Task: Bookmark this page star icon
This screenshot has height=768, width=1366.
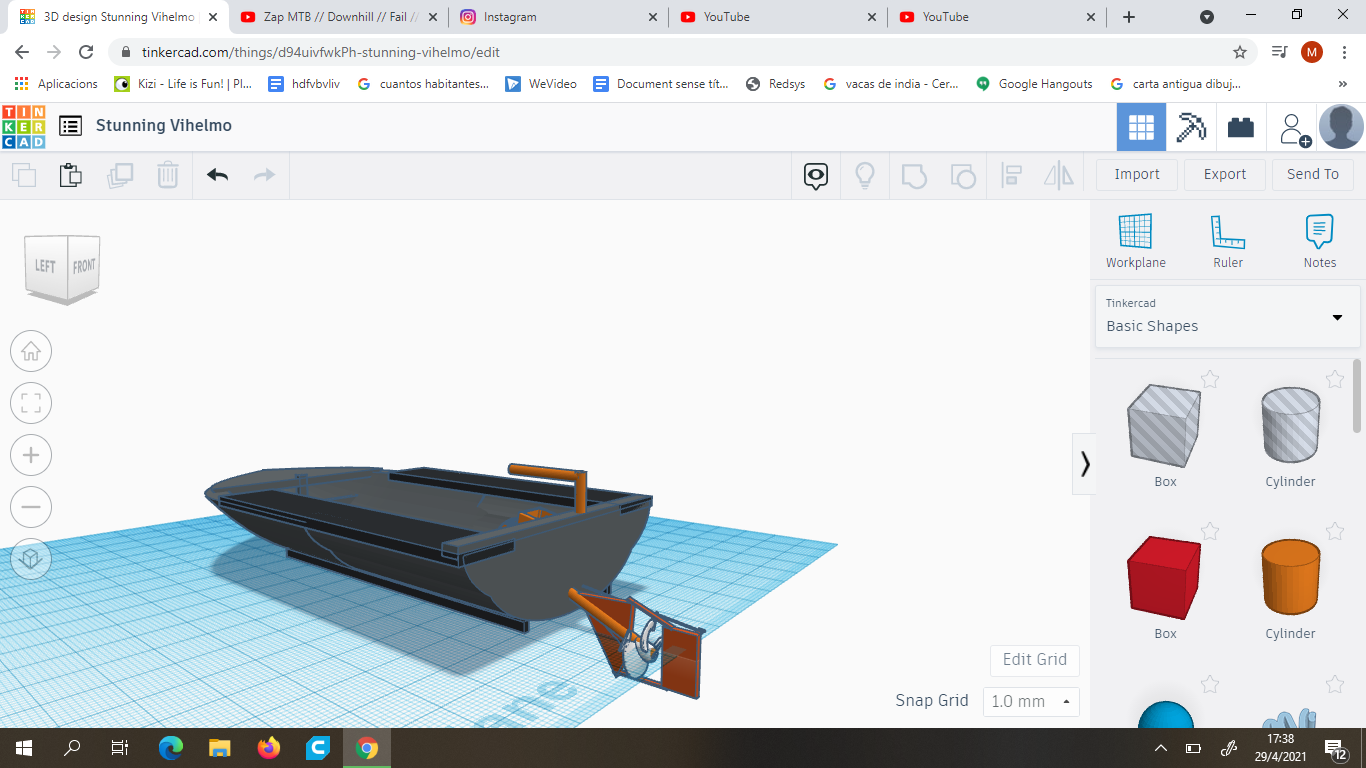Action: tap(1240, 52)
